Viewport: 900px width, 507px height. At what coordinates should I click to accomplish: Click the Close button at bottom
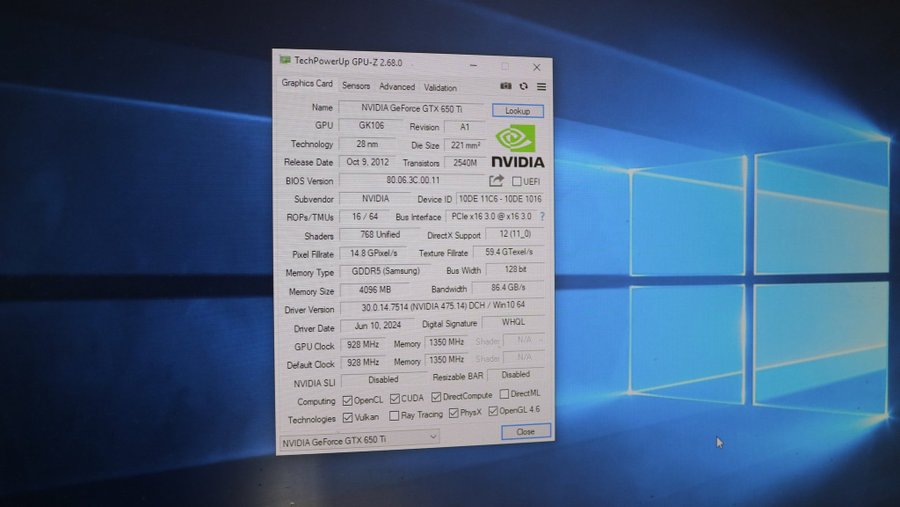525,432
